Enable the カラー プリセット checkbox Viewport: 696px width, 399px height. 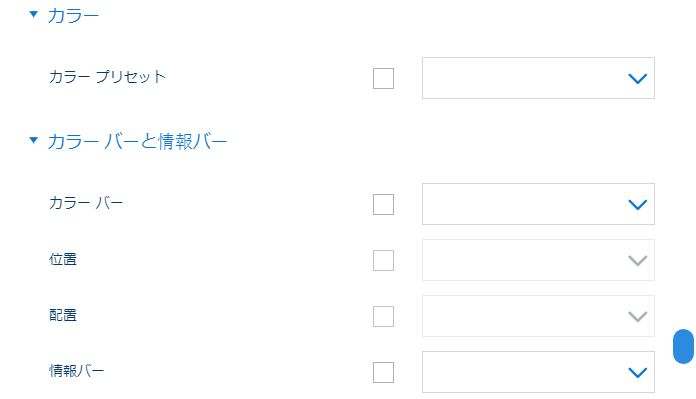[x=384, y=79]
